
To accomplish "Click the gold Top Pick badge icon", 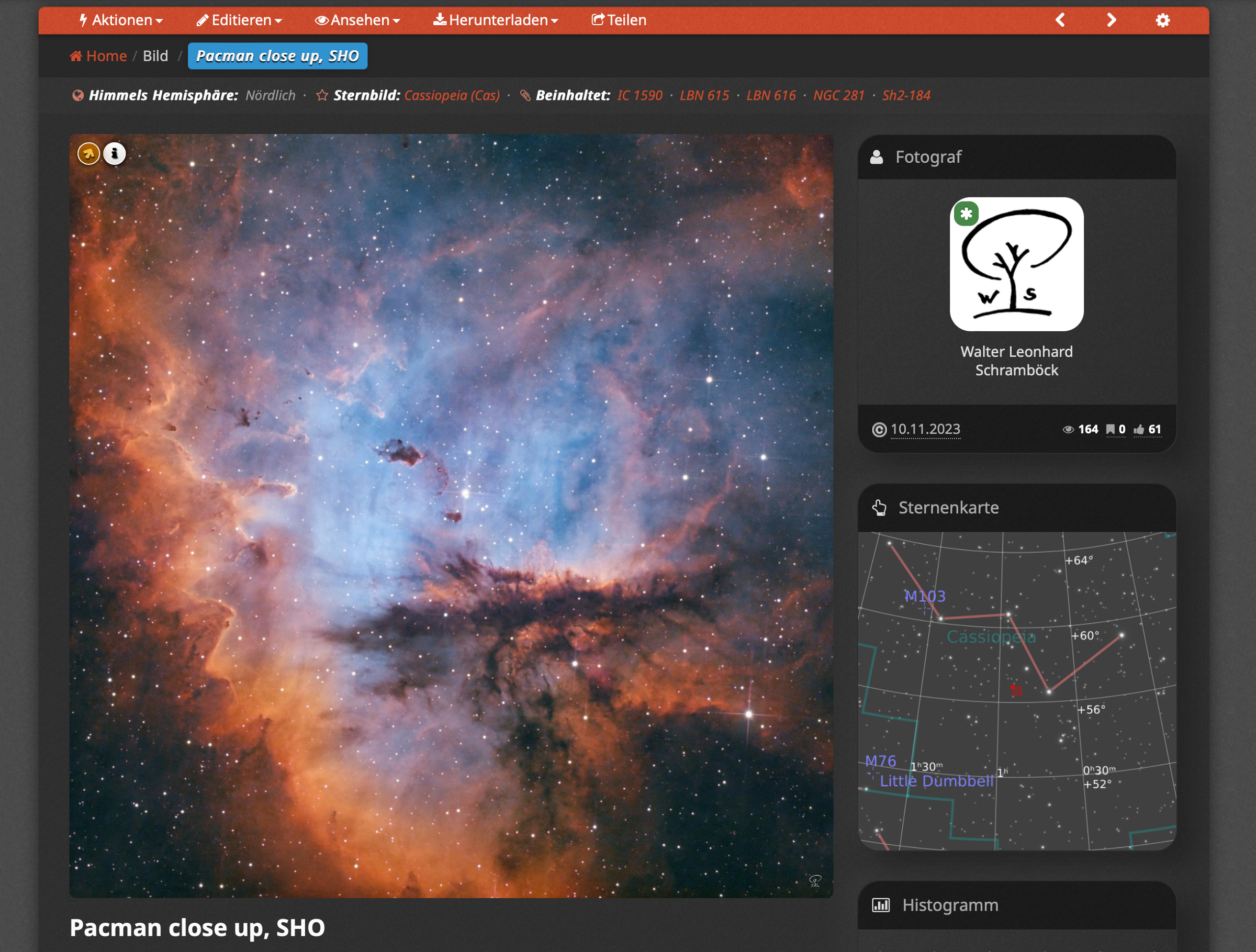I will pyautogui.click(x=88, y=154).
